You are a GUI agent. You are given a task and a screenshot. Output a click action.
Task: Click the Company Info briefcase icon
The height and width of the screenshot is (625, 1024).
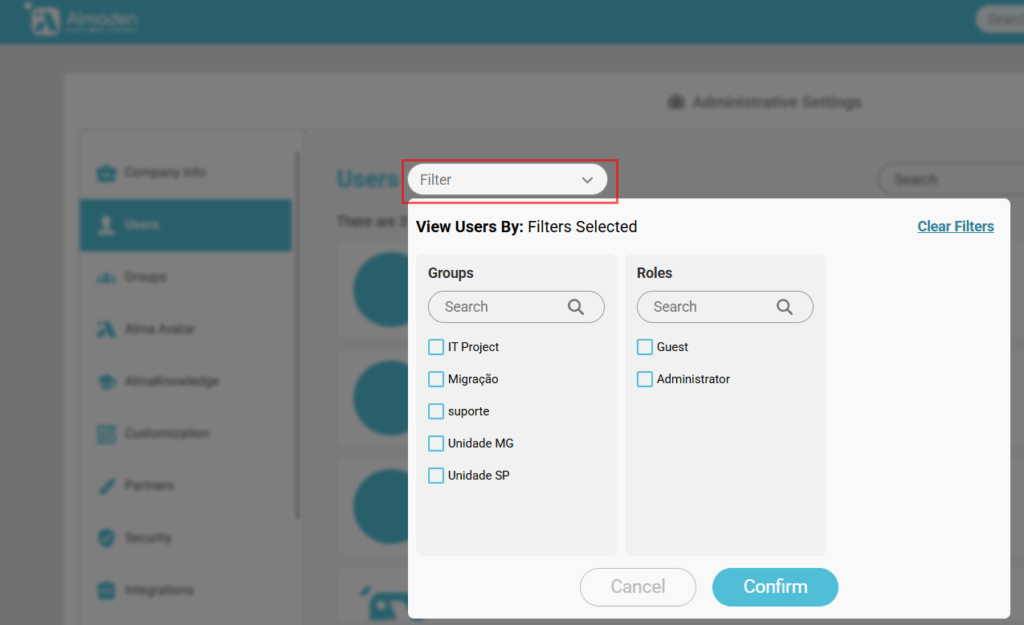click(x=106, y=173)
